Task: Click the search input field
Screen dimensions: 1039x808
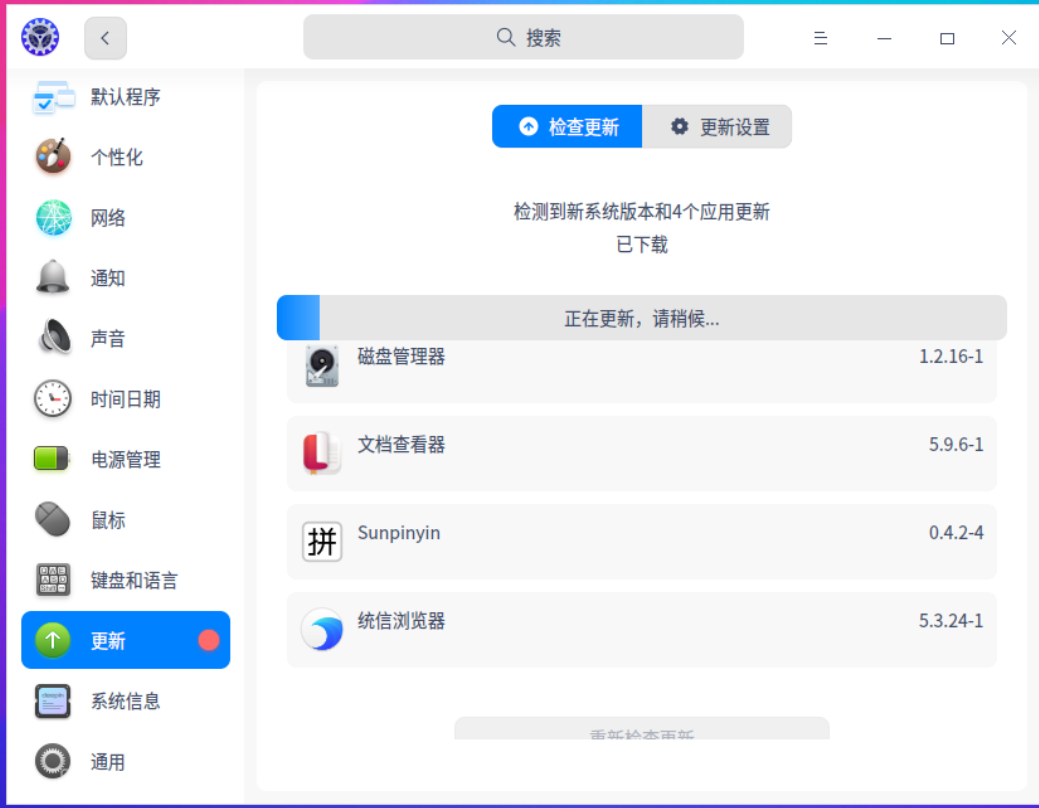Action: [x=523, y=37]
